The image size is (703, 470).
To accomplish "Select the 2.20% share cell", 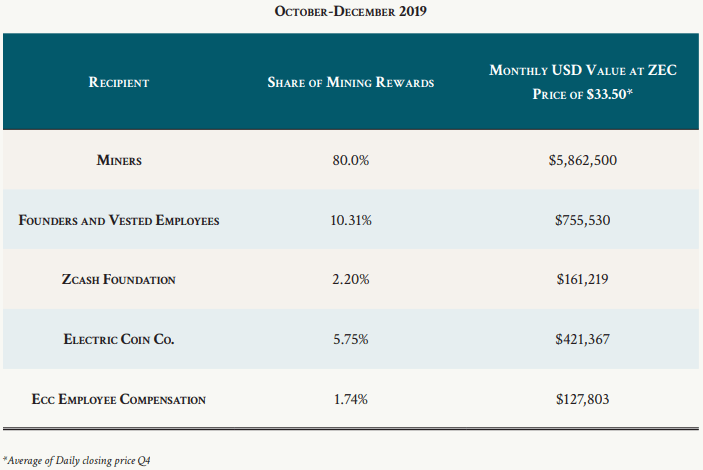I will [351, 280].
